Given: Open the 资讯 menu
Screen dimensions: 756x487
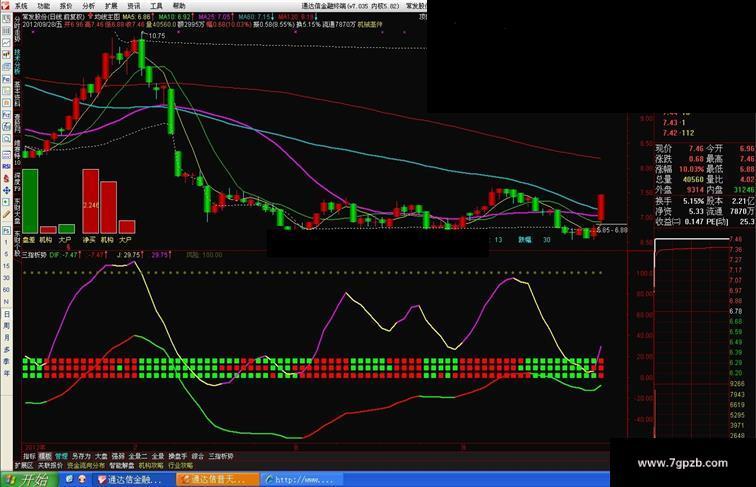Looking at the screenshot, I should [x=134, y=6].
